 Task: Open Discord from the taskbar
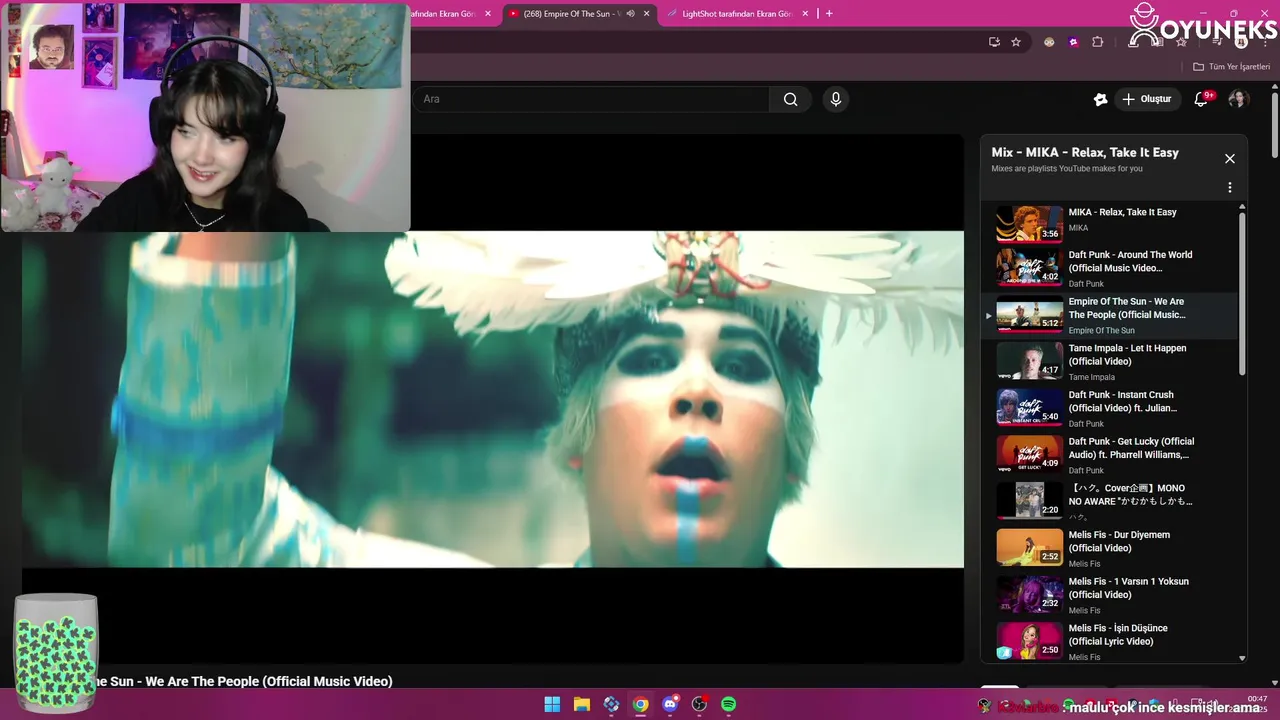pos(670,704)
